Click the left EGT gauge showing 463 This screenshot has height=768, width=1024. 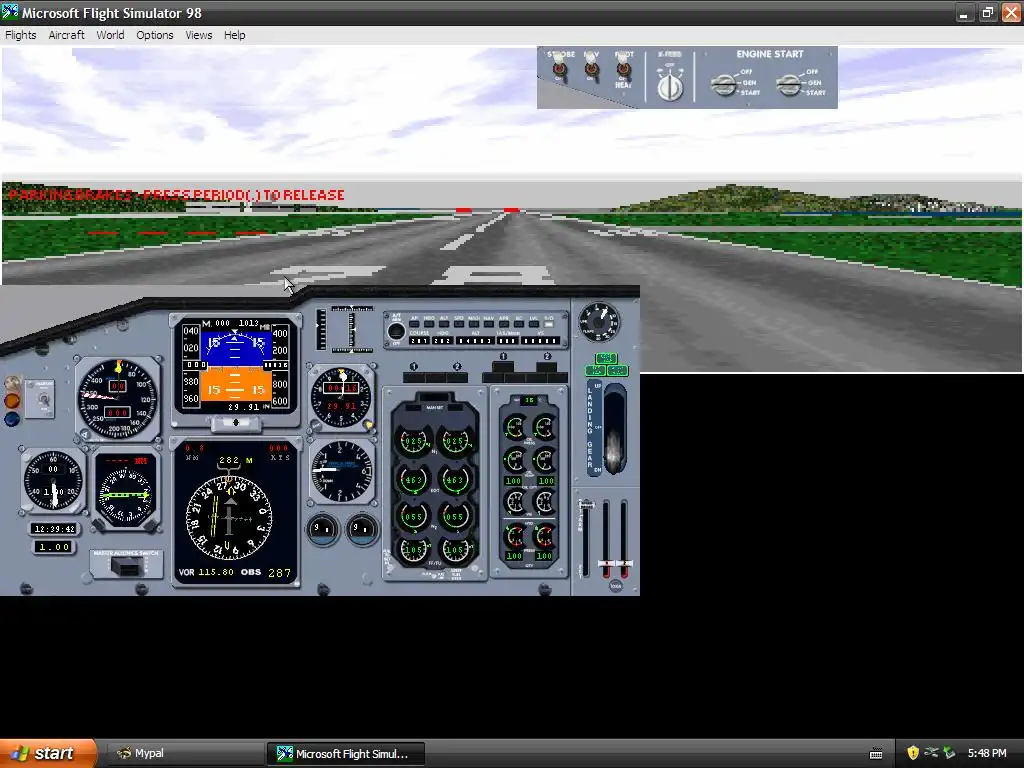414,480
